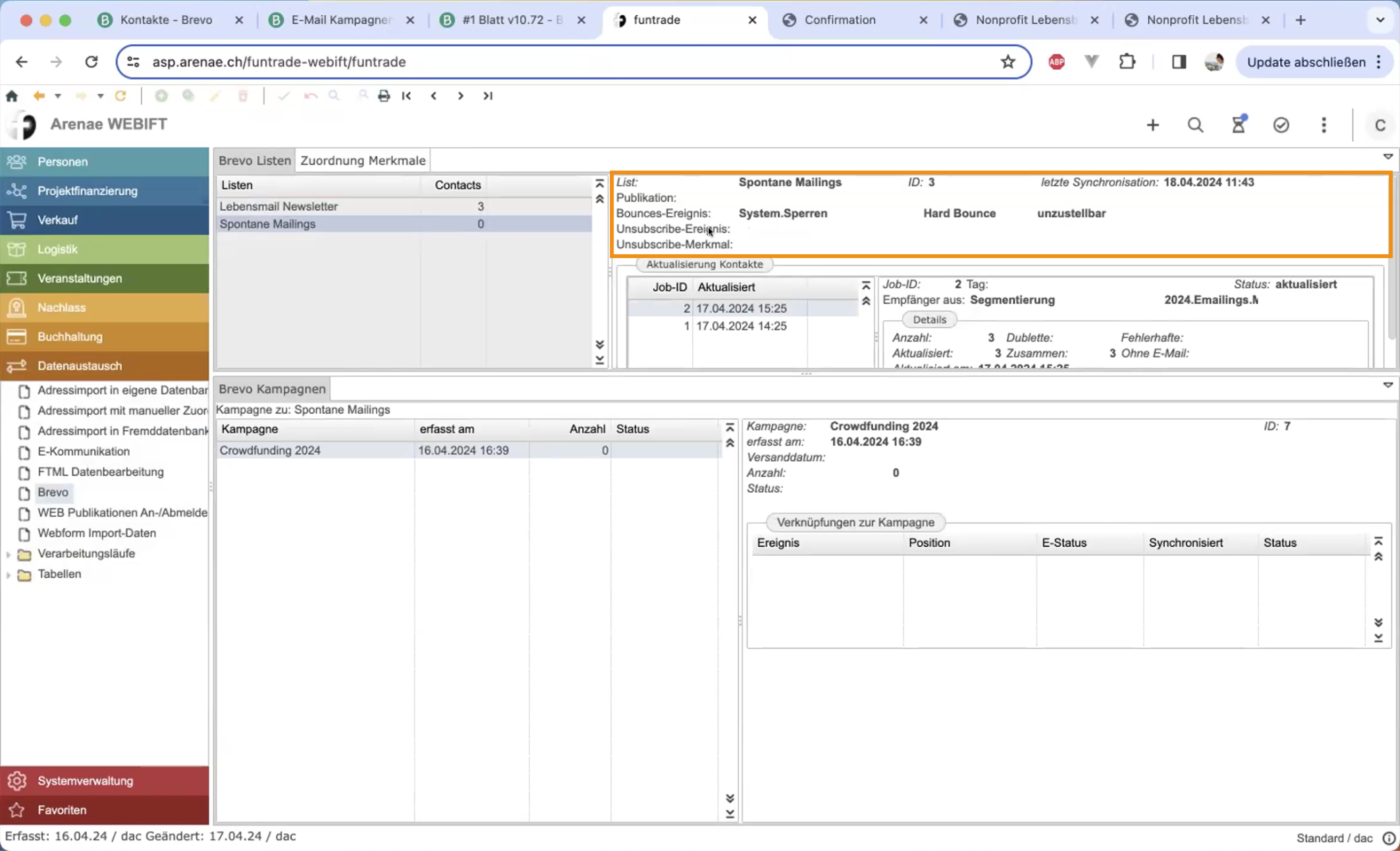Open the E-Kommunikation tree item
Image resolution: width=1400 pixels, height=851 pixels.
[x=84, y=452]
